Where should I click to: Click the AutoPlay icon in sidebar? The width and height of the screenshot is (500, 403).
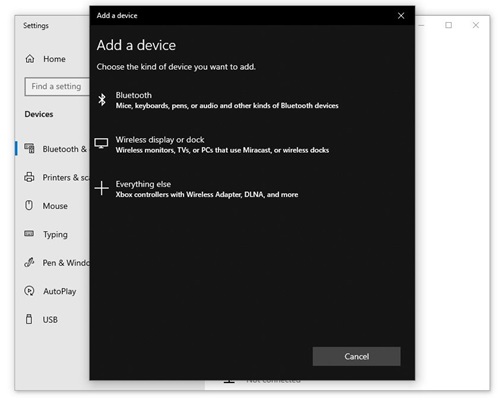29,291
